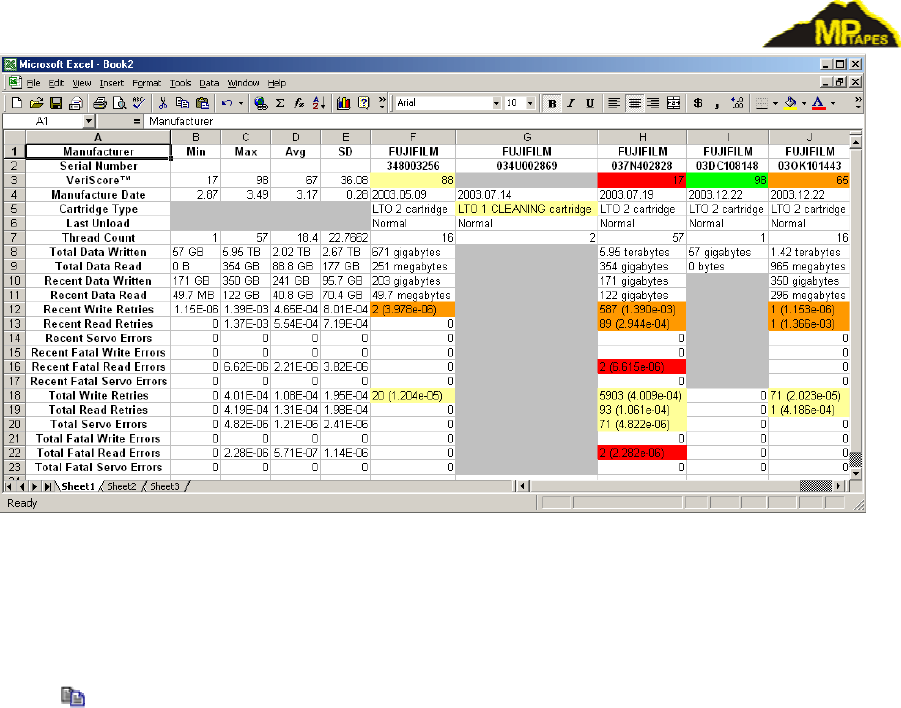Launch the Chart Wizard icon
This screenshot has height=708, width=901.
coord(344,103)
